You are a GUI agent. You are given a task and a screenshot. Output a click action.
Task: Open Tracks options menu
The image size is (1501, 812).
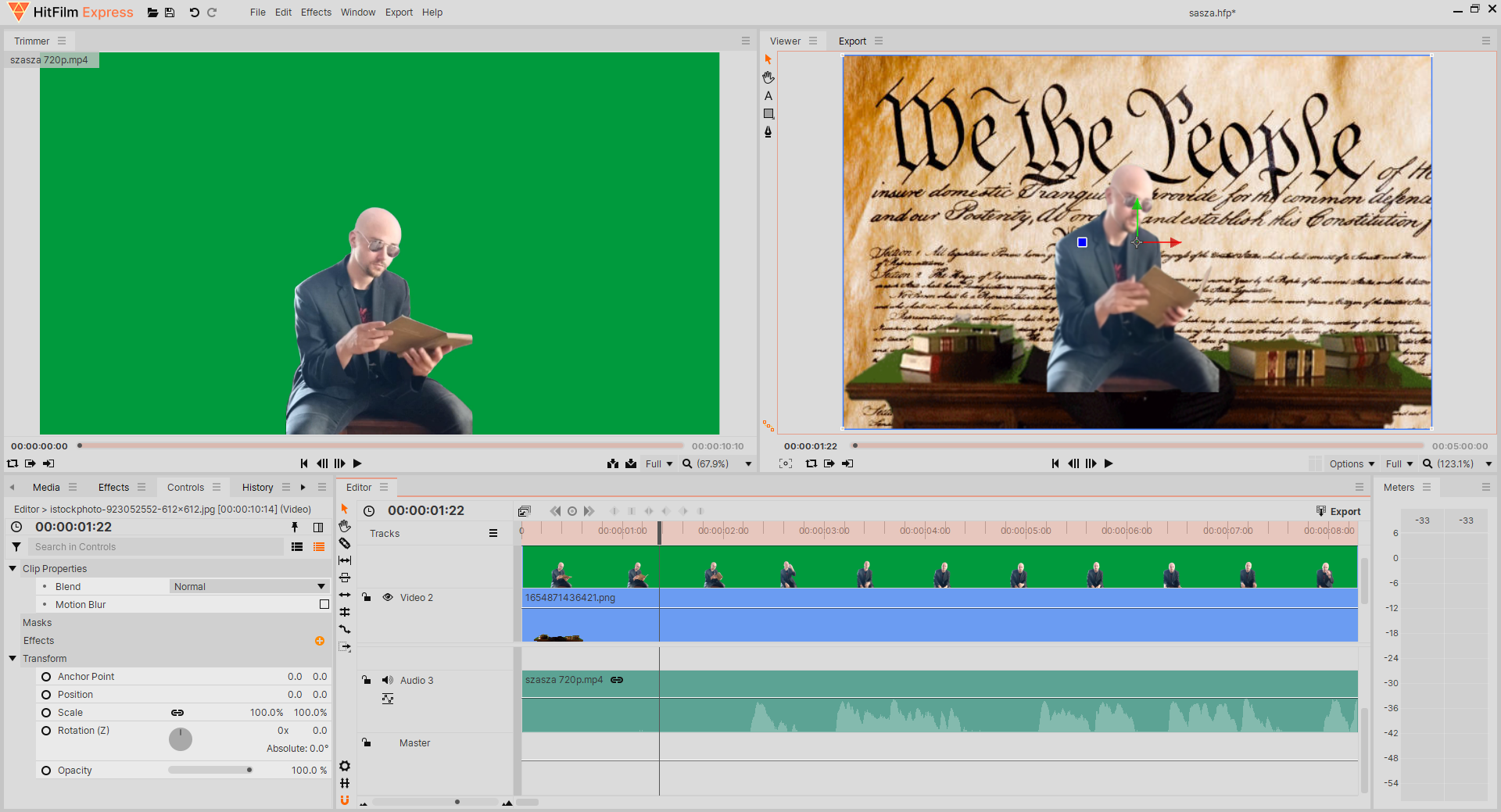click(493, 533)
